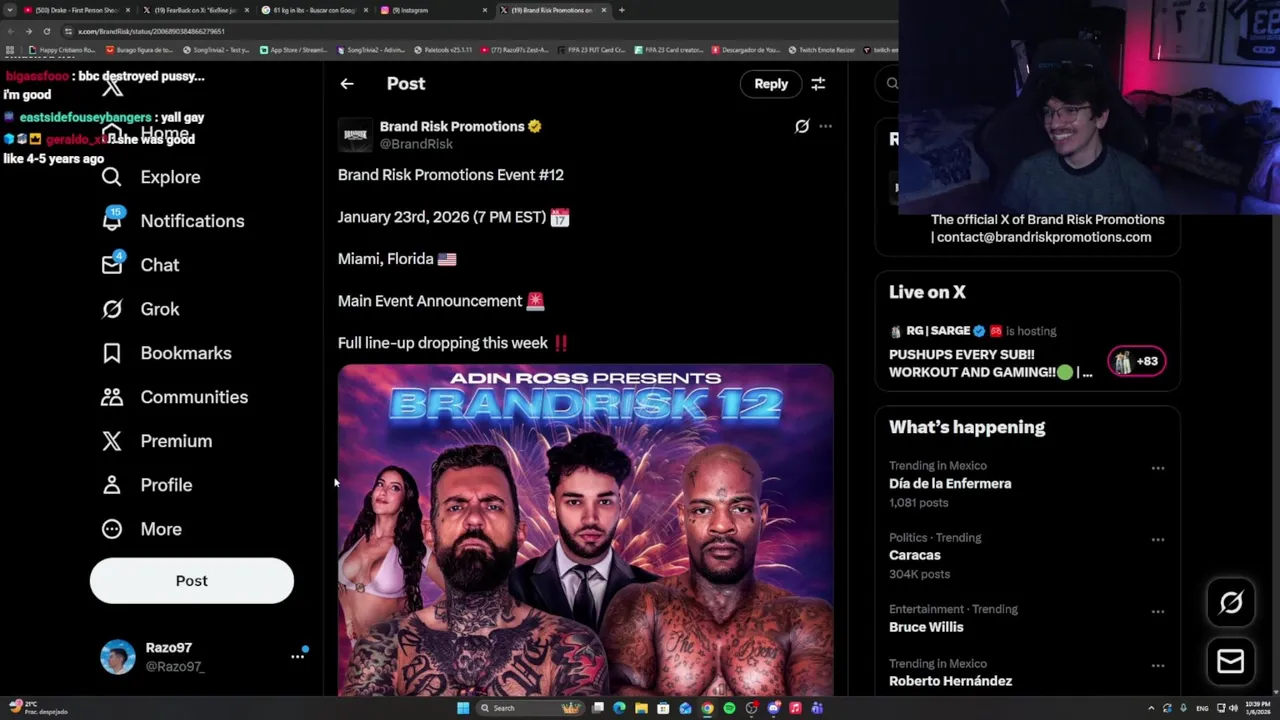Open Discord from the taskbar
The width and height of the screenshot is (1280, 720).
(773, 708)
